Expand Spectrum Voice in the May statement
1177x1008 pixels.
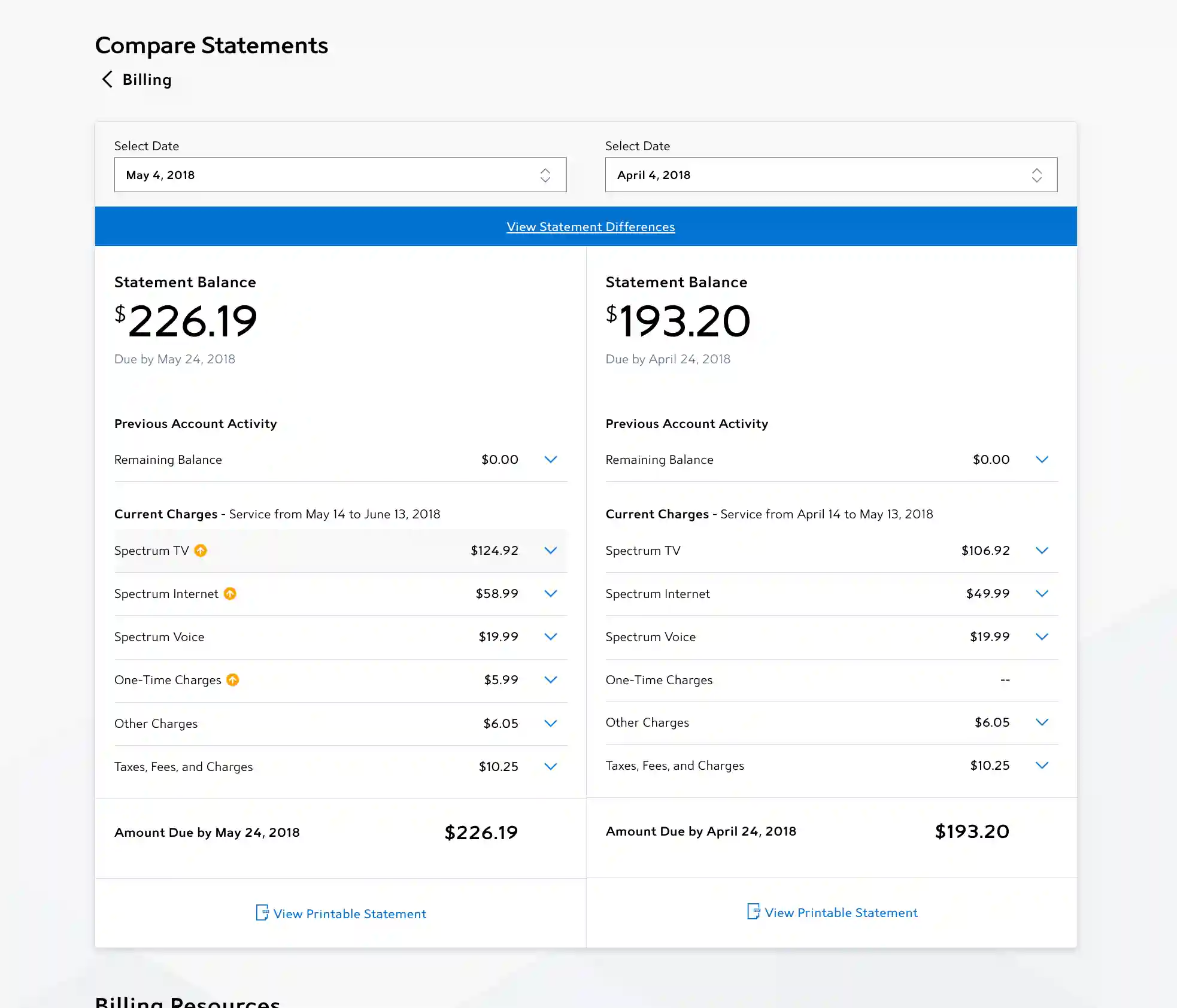[551, 637]
